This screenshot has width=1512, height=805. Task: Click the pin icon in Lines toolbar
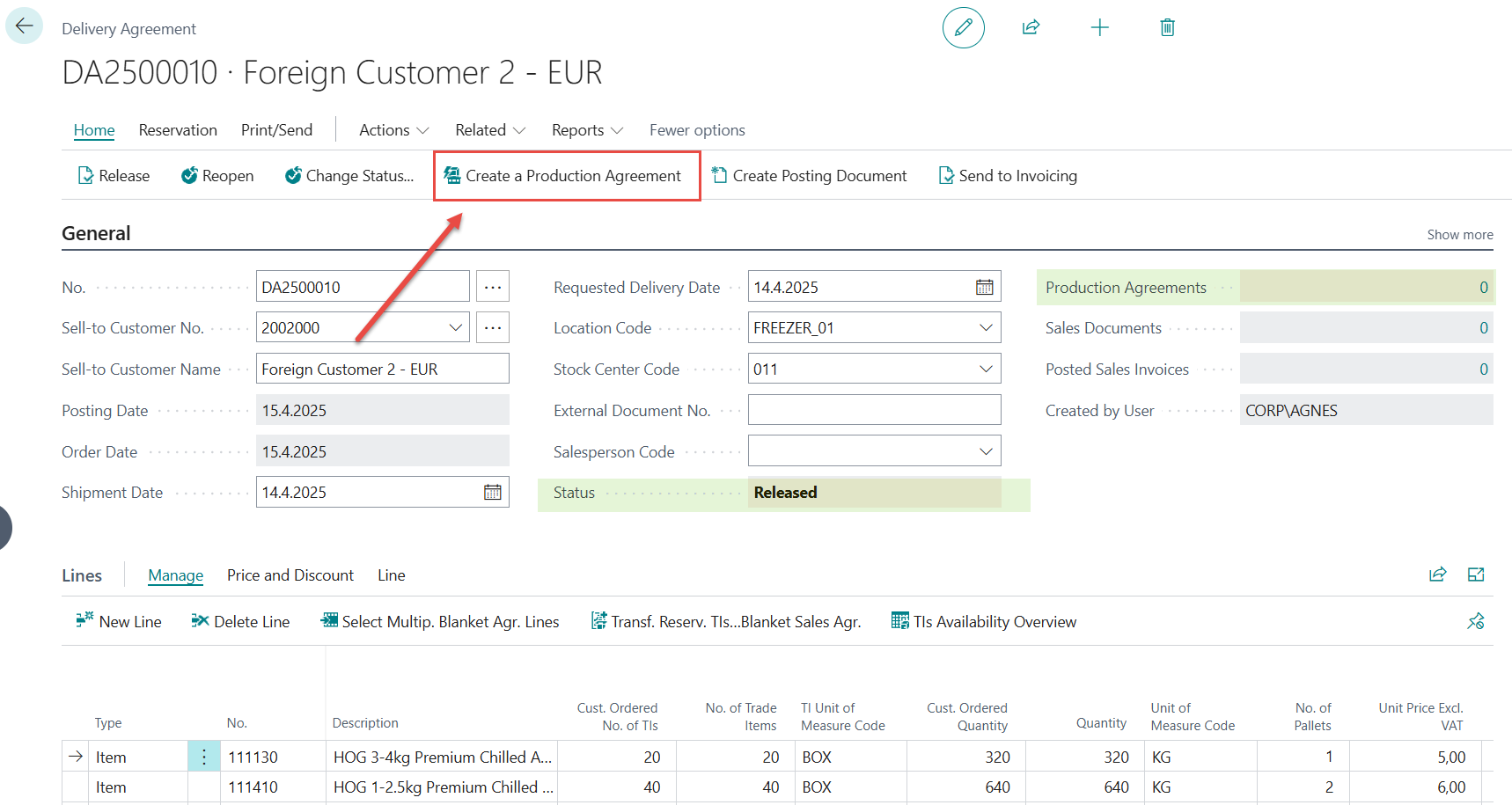coord(1475,621)
